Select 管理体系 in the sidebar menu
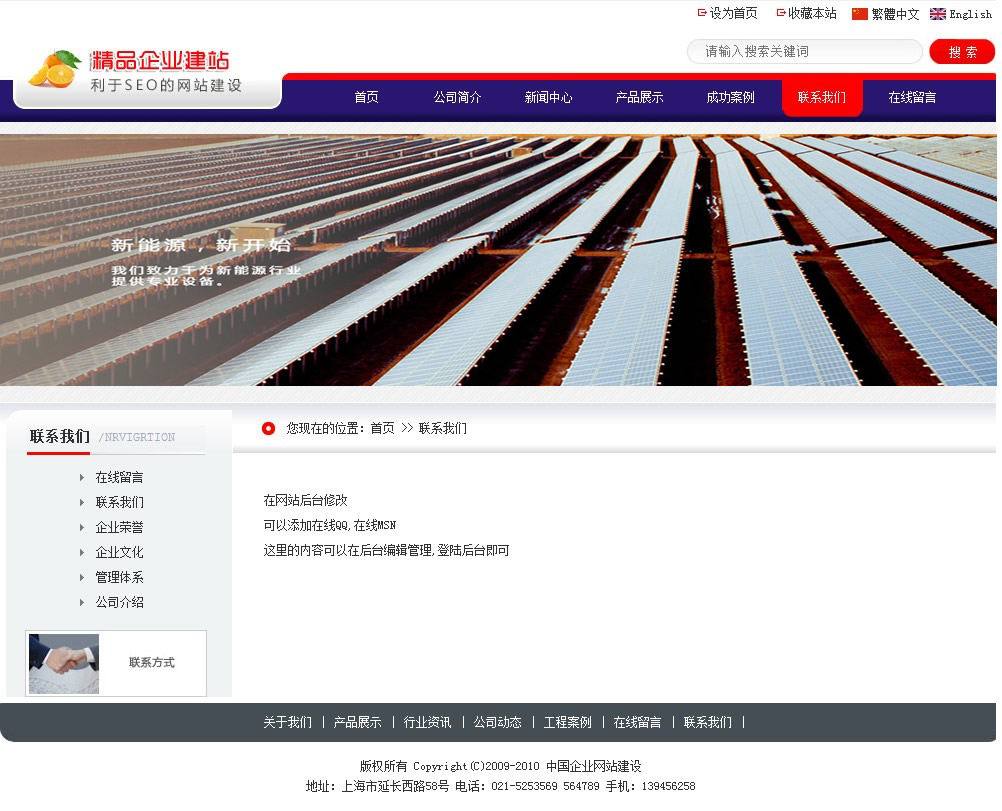Viewport: 1002px width, 811px height. [x=119, y=578]
